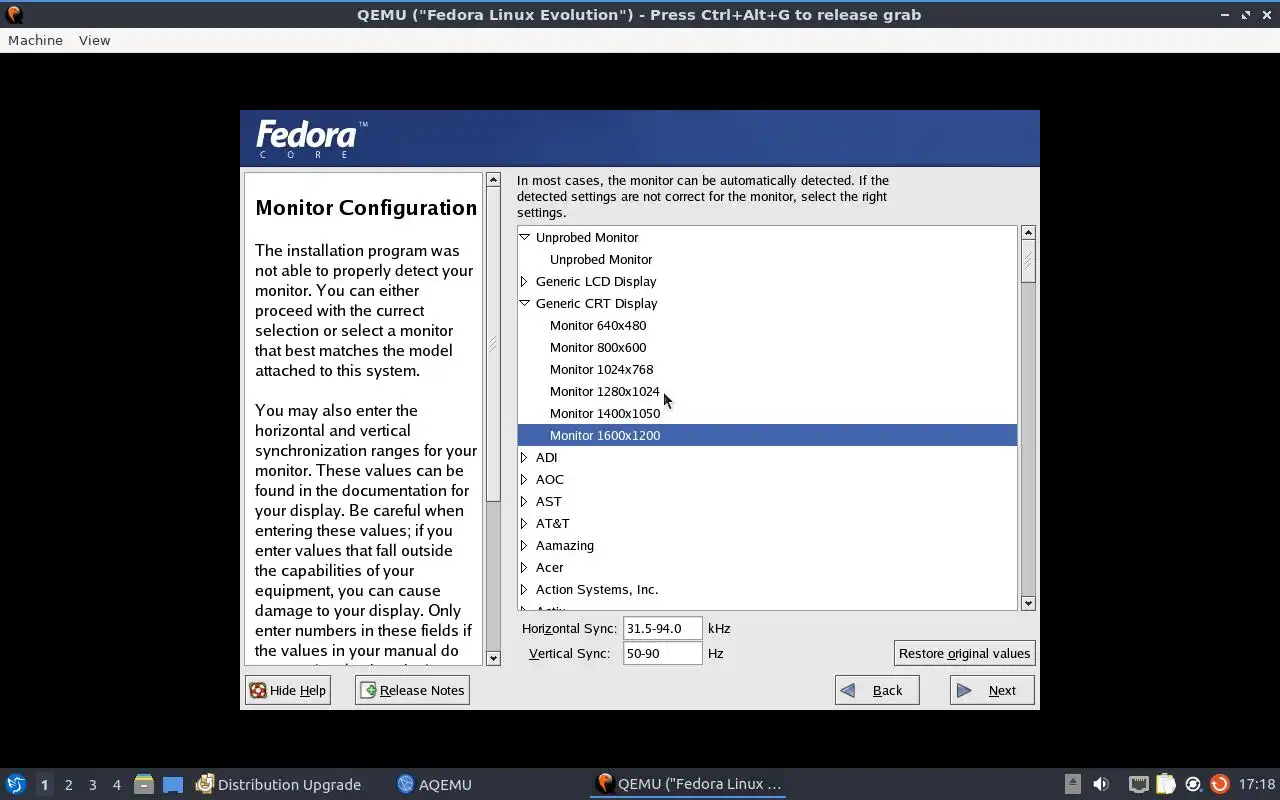Switch to workspace 3
1280x800 pixels.
pyautogui.click(x=92, y=785)
